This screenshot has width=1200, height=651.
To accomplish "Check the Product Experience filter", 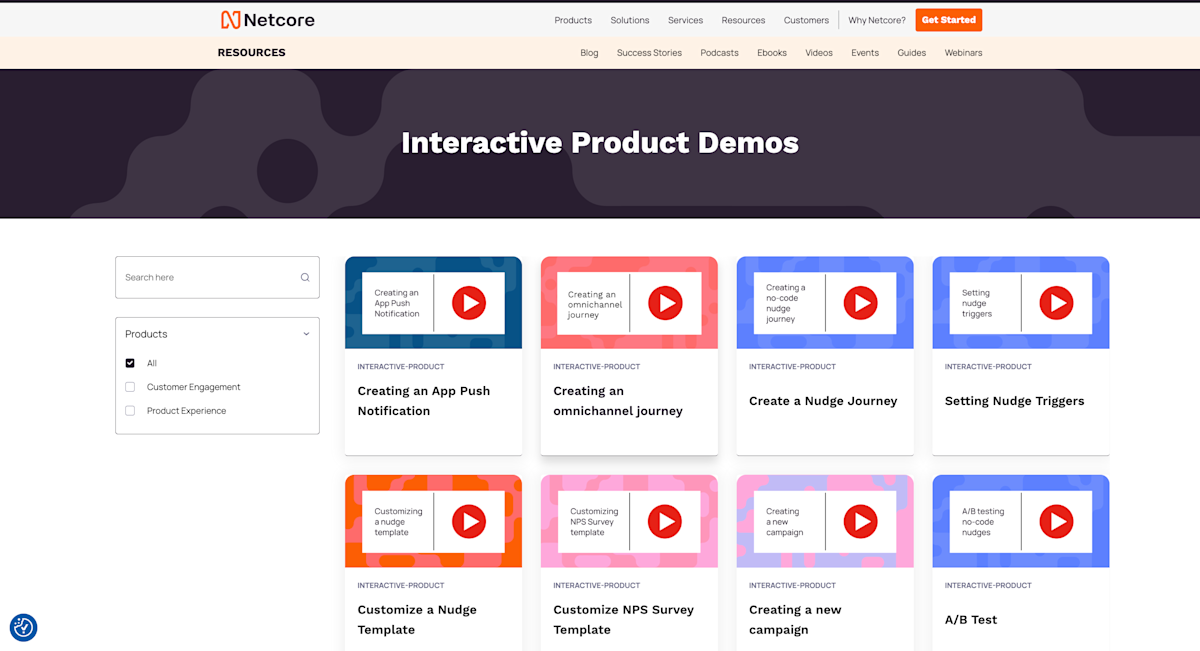I will pyautogui.click(x=130, y=411).
